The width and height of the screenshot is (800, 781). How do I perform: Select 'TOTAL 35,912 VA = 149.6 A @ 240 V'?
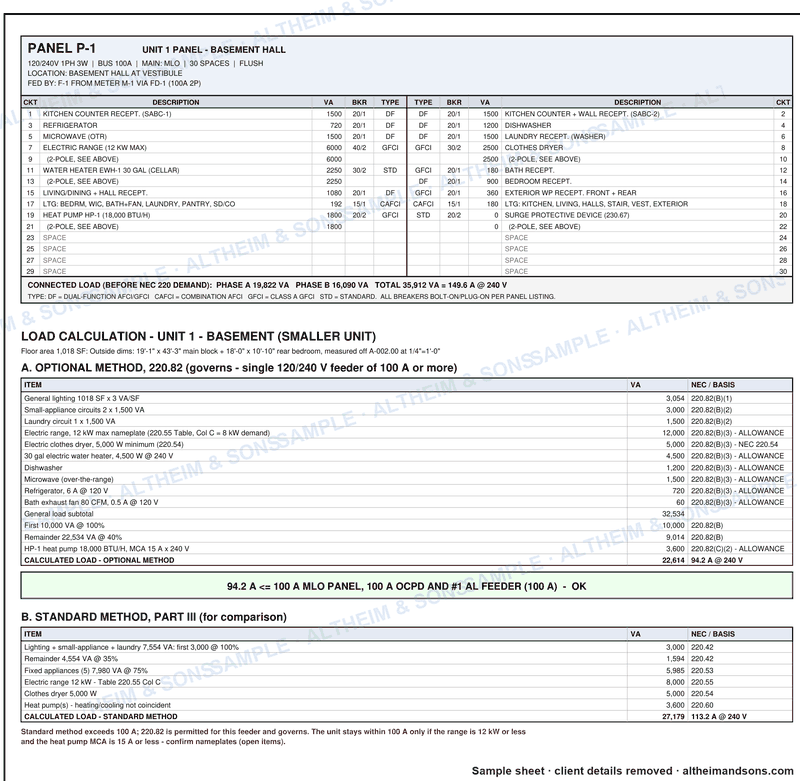point(441,285)
